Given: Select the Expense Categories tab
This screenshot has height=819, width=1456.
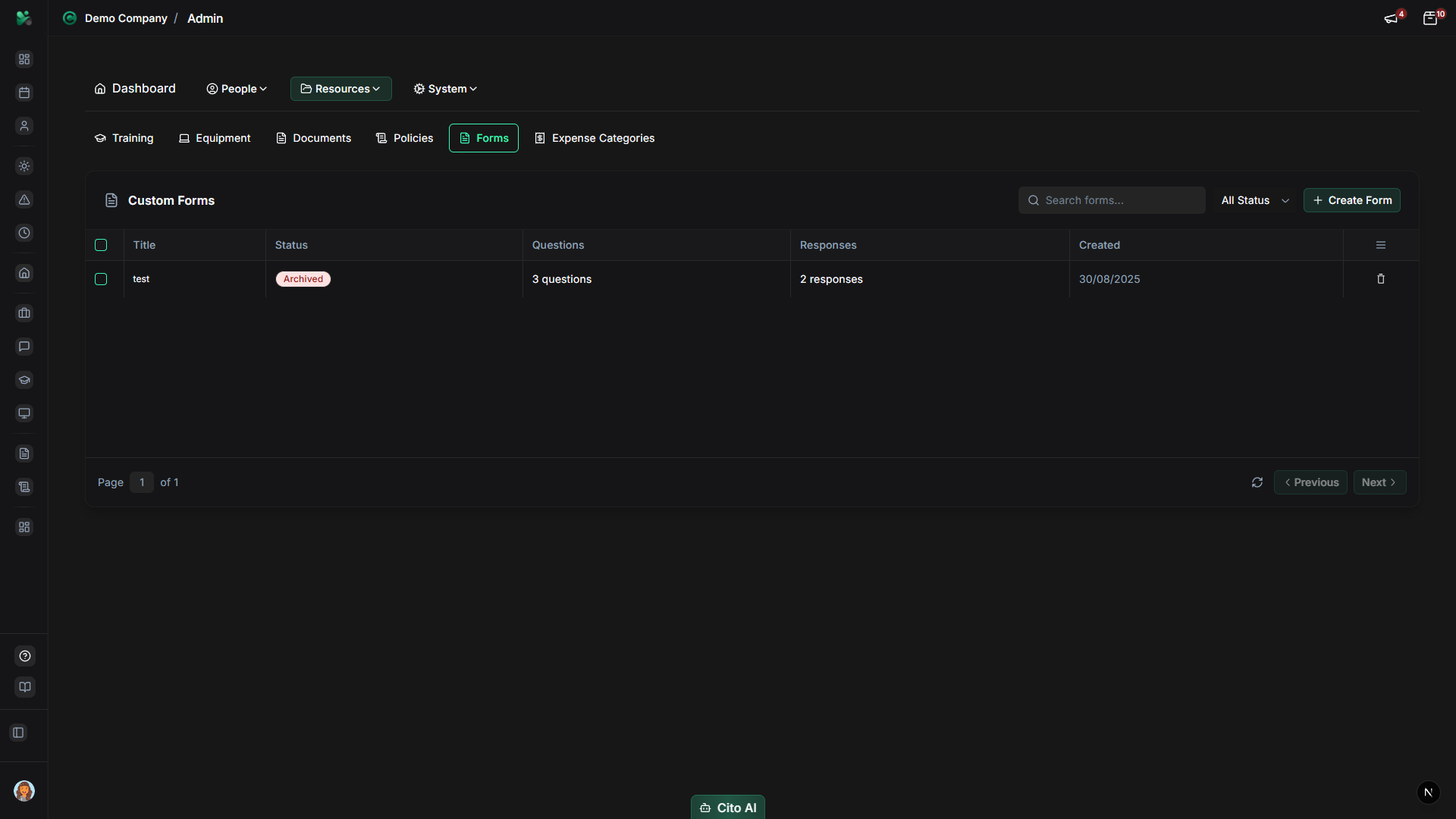Looking at the screenshot, I should click(x=595, y=138).
